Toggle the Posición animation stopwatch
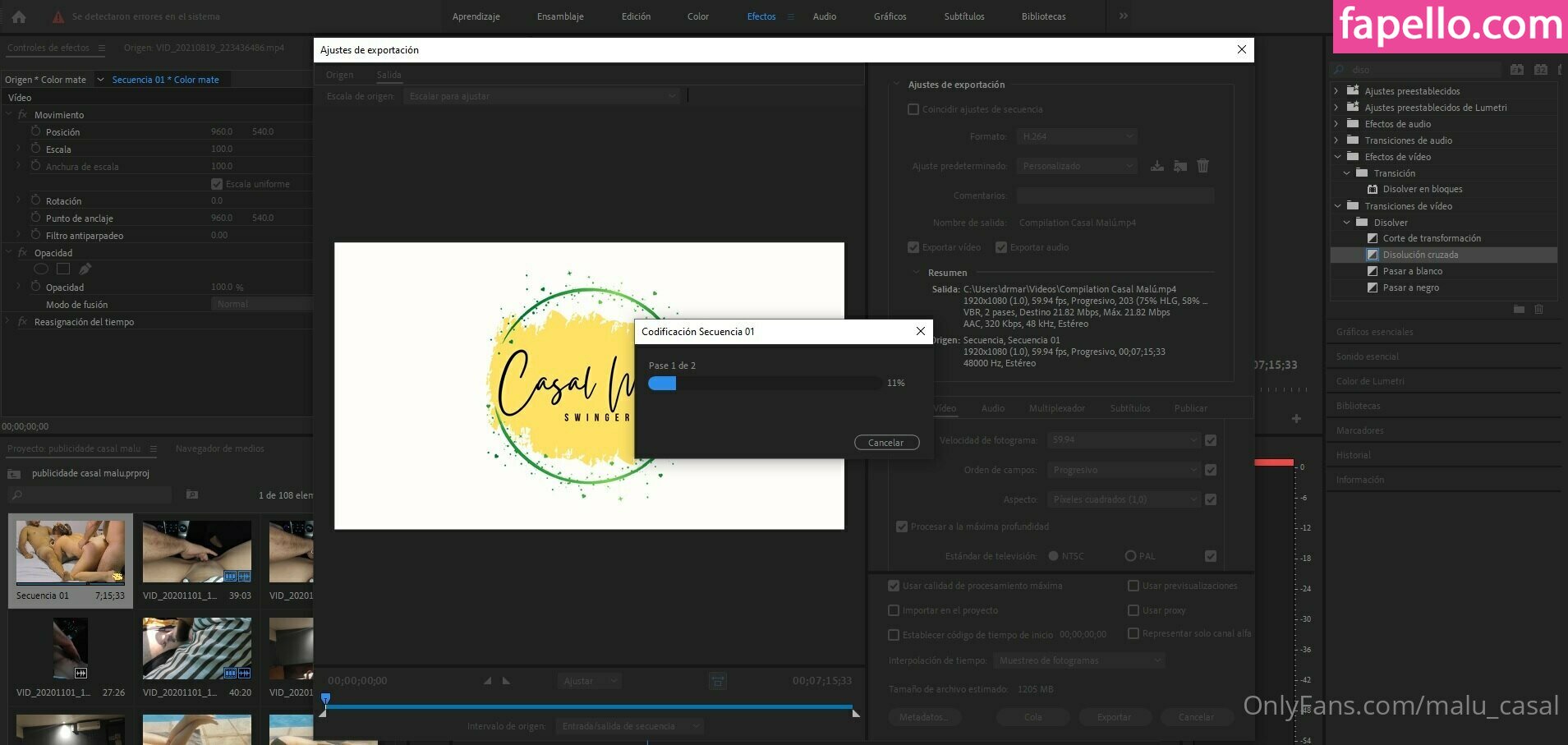The height and width of the screenshot is (745, 1568). (36, 131)
